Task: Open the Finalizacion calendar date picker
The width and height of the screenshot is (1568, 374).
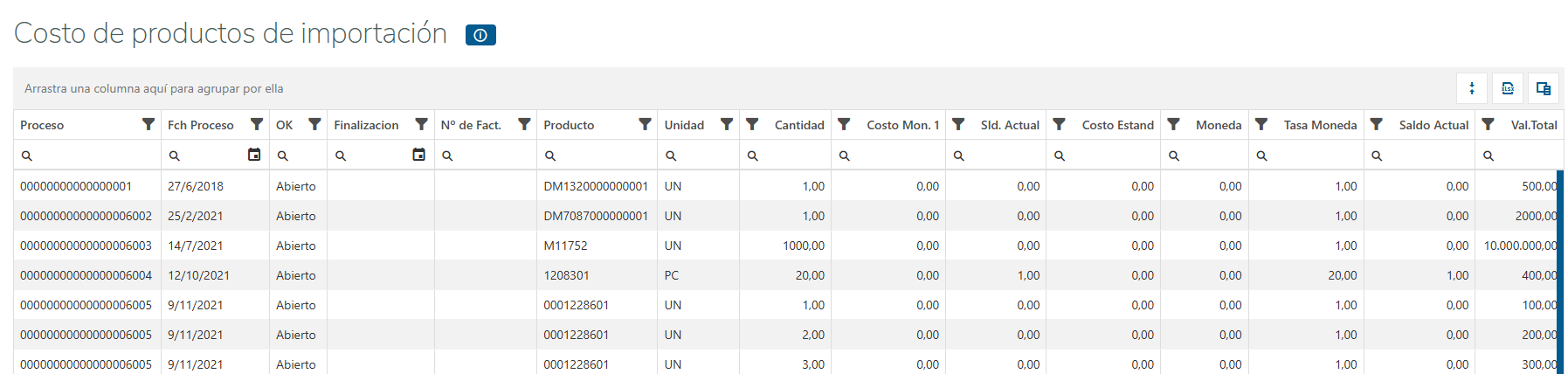Action: pyautogui.click(x=419, y=155)
